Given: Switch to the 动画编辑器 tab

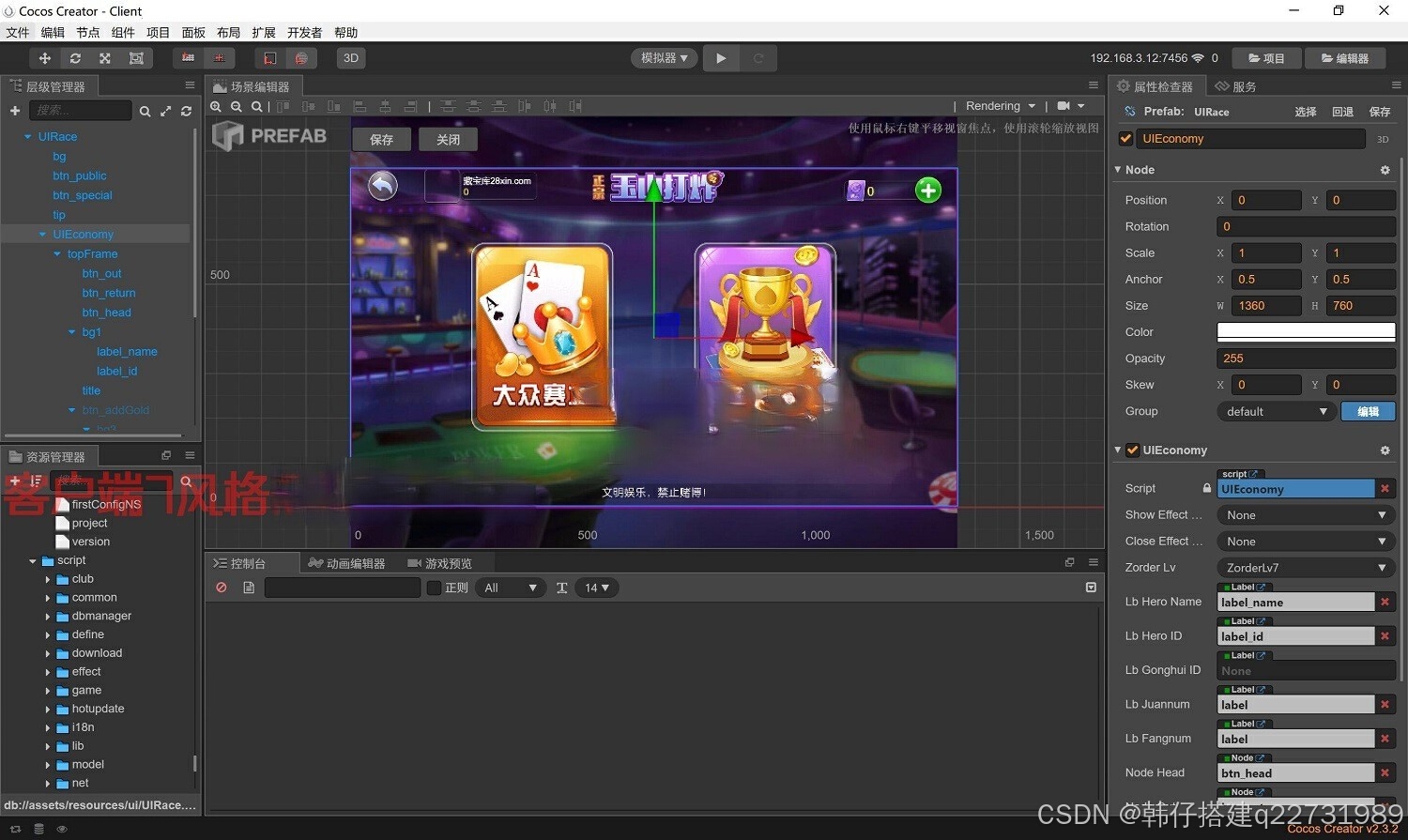Looking at the screenshot, I should tap(347, 563).
